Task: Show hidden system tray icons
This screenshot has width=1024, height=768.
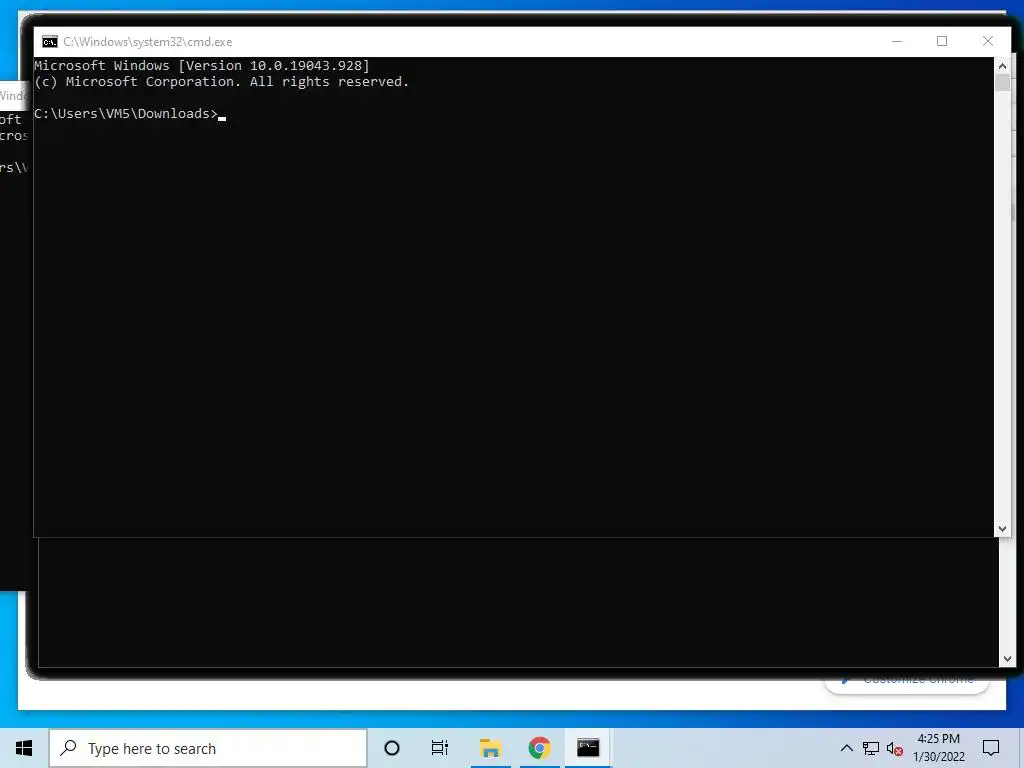Action: (846, 748)
